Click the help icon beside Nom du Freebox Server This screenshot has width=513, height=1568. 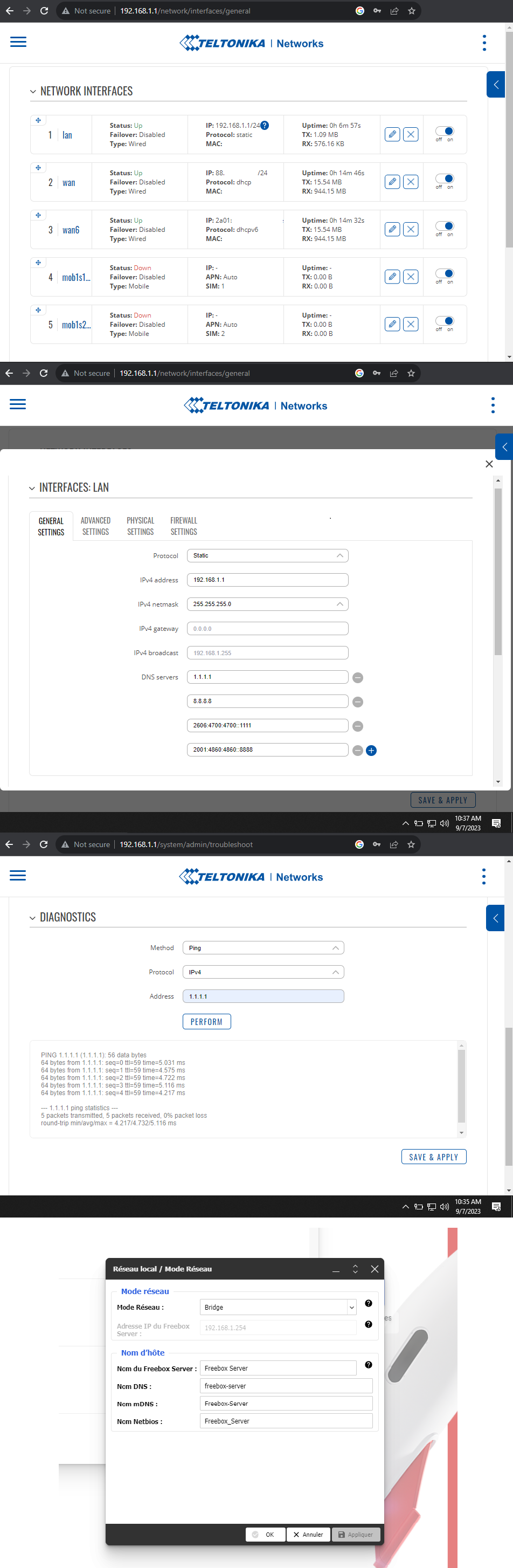click(x=368, y=1365)
